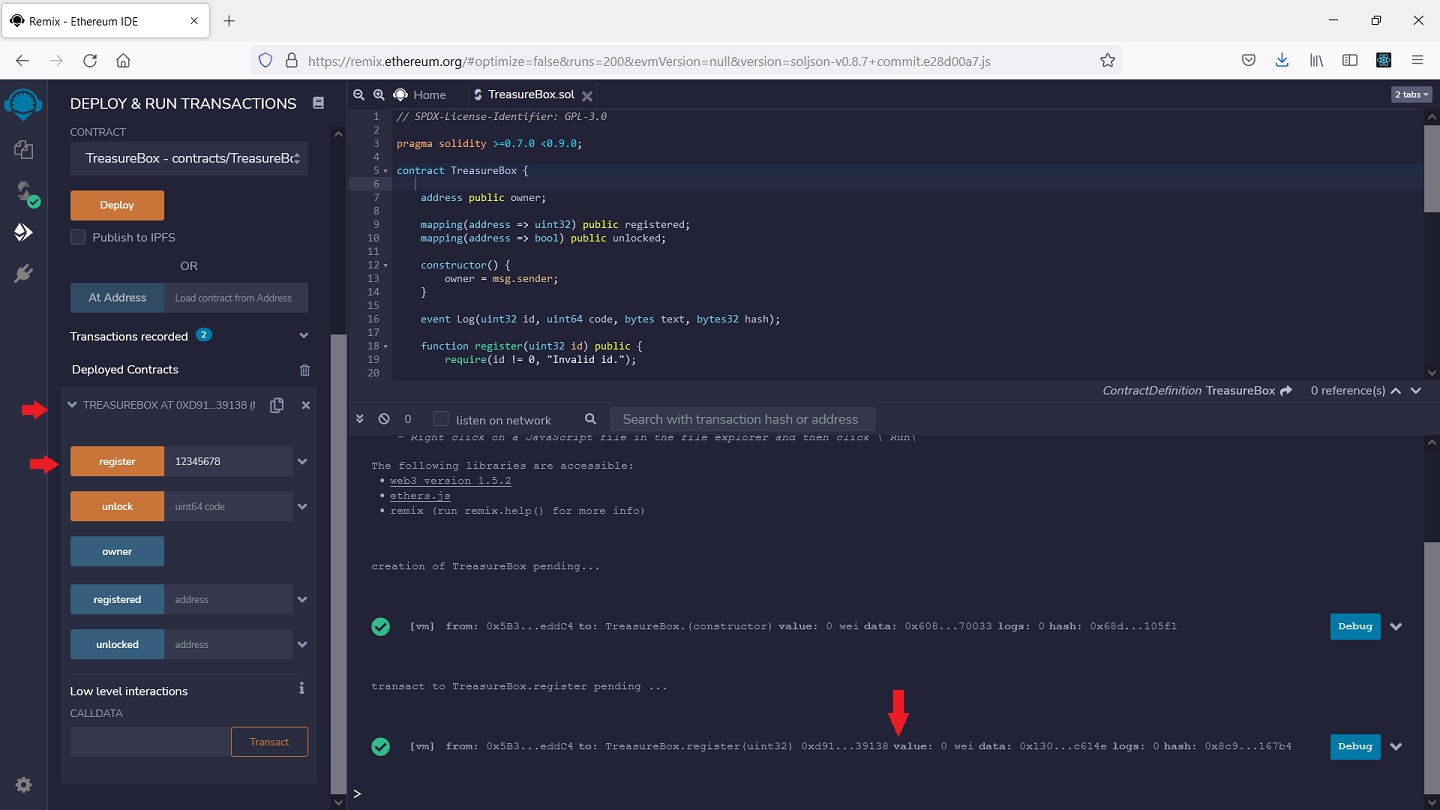Expand the Transactions recorded section
The width and height of the screenshot is (1440, 810).
tap(304, 336)
